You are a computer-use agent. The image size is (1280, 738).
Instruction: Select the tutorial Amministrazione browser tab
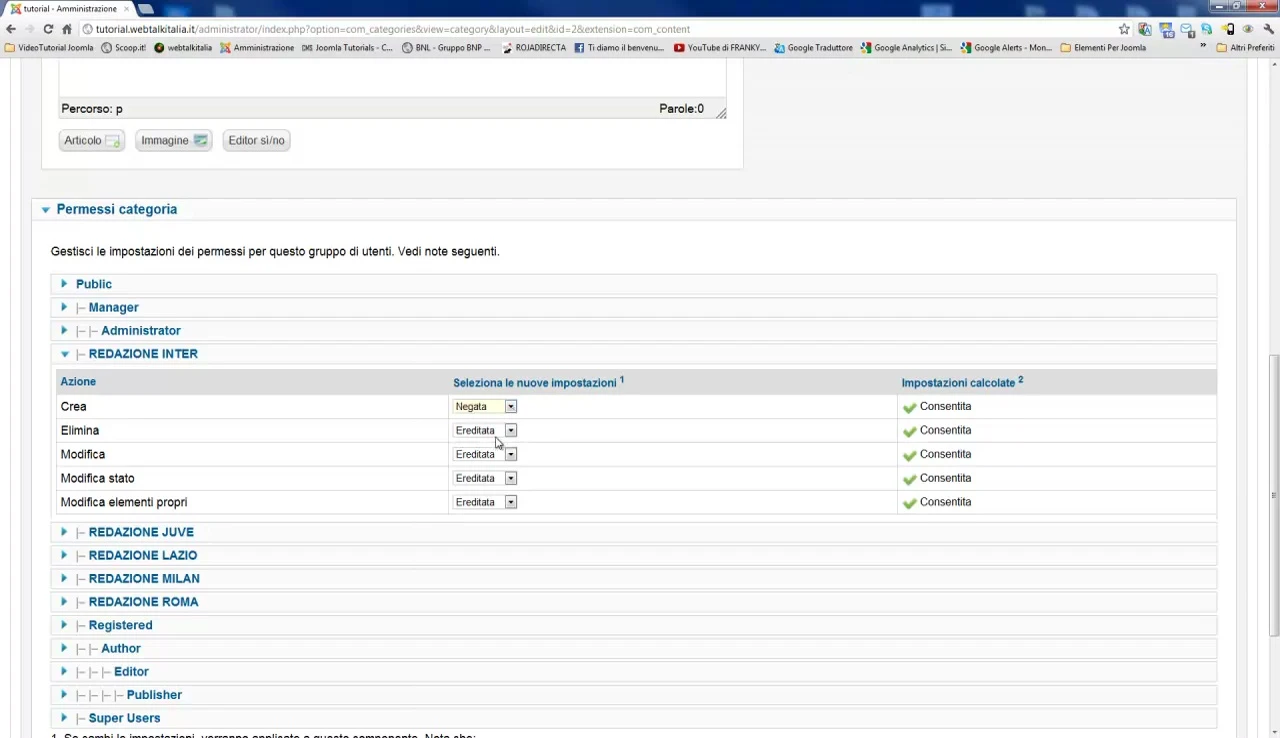tap(70, 8)
